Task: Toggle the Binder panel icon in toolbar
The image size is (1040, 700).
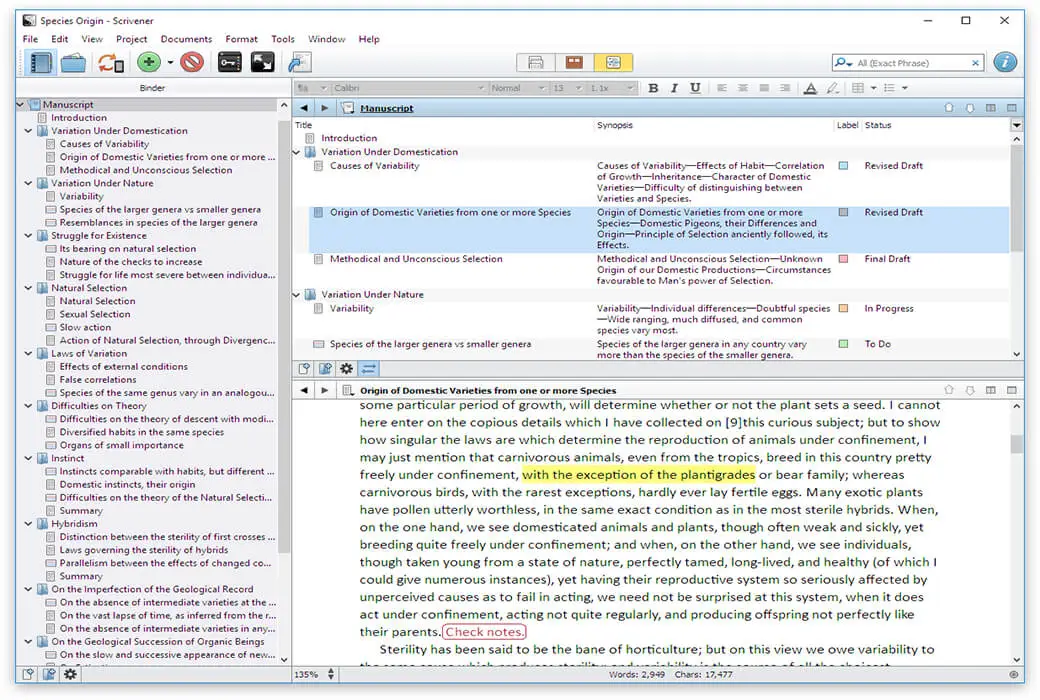Action: pos(40,63)
